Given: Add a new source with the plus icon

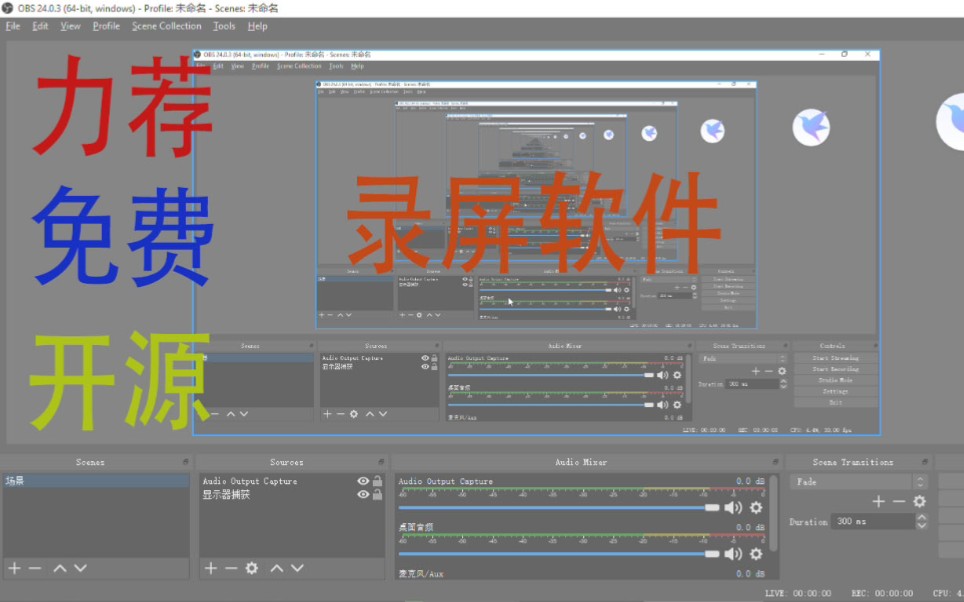Looking at the screenshot, I should [210, 567].
